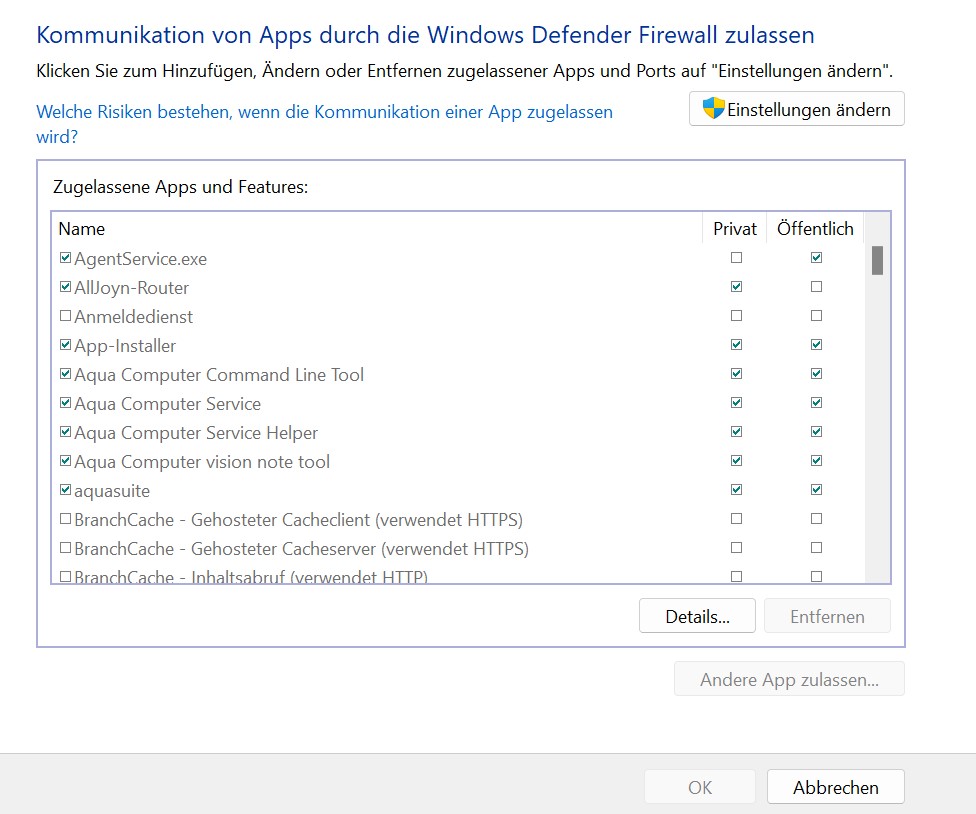The width and height of the screenshot is (976, 814).
Task: Enable BranchCache Gehosteter Cacheclient checkbox
Action: coord(66,520)
